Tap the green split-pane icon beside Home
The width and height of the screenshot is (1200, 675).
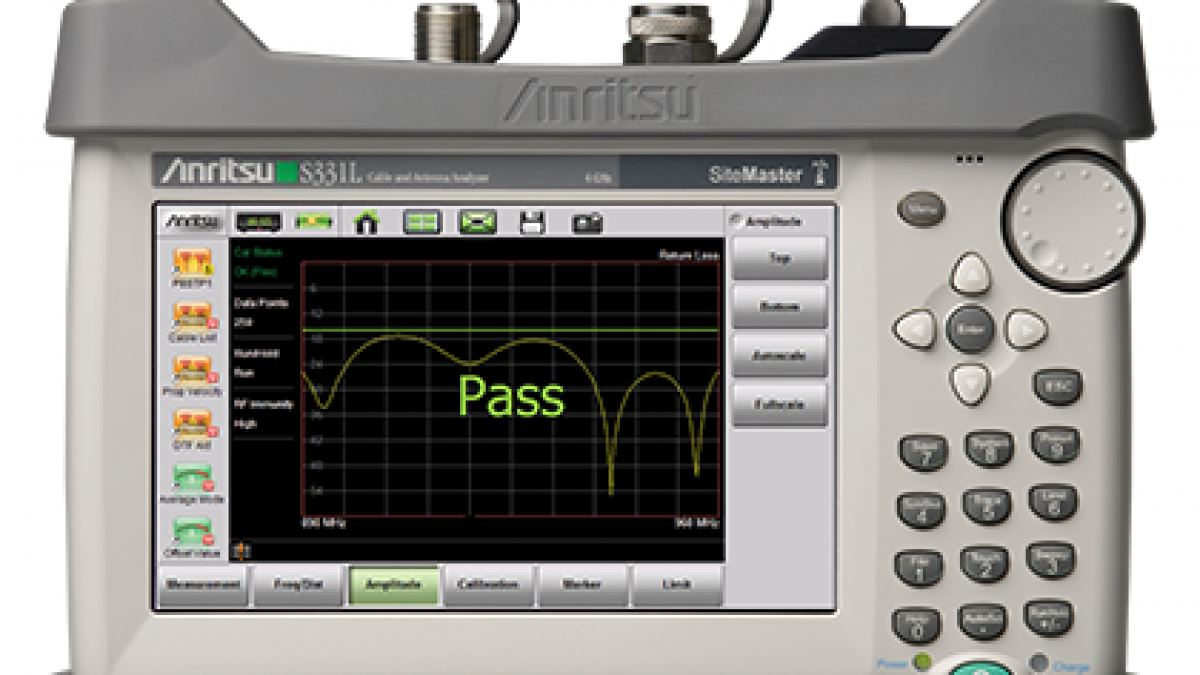[x=422, y=223]
